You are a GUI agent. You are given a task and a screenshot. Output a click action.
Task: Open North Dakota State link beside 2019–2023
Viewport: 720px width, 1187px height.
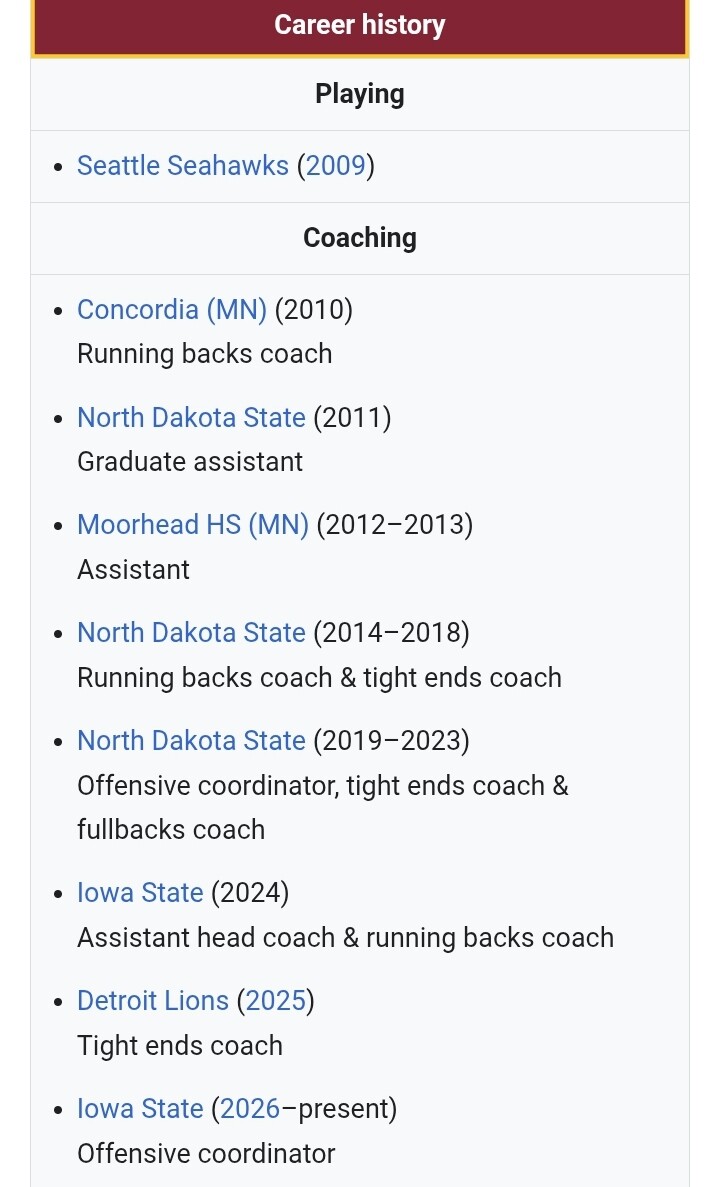click(x=191, y=742)
